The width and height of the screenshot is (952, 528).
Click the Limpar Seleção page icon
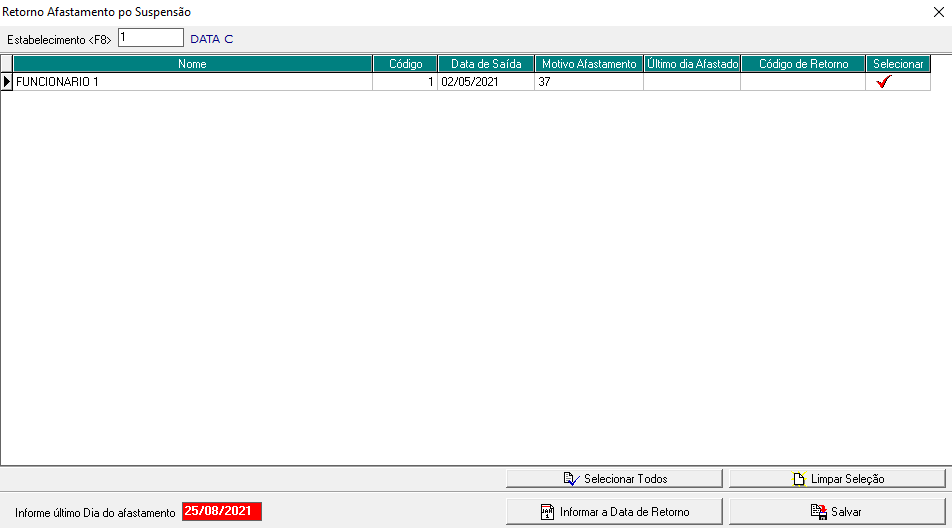pyautogui.click(x=799, y=479)
